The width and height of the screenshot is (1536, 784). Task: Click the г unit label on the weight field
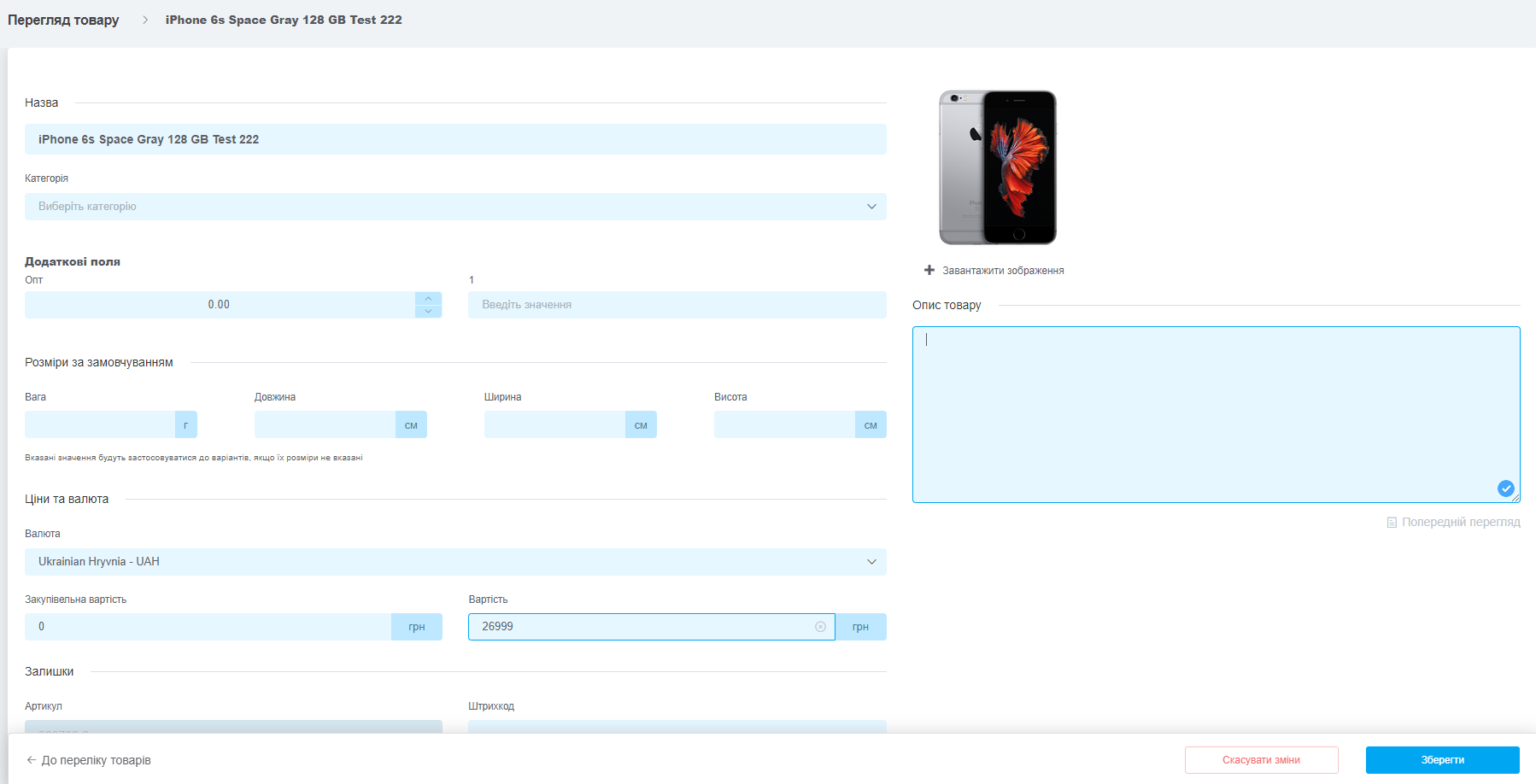click(186, 424)
